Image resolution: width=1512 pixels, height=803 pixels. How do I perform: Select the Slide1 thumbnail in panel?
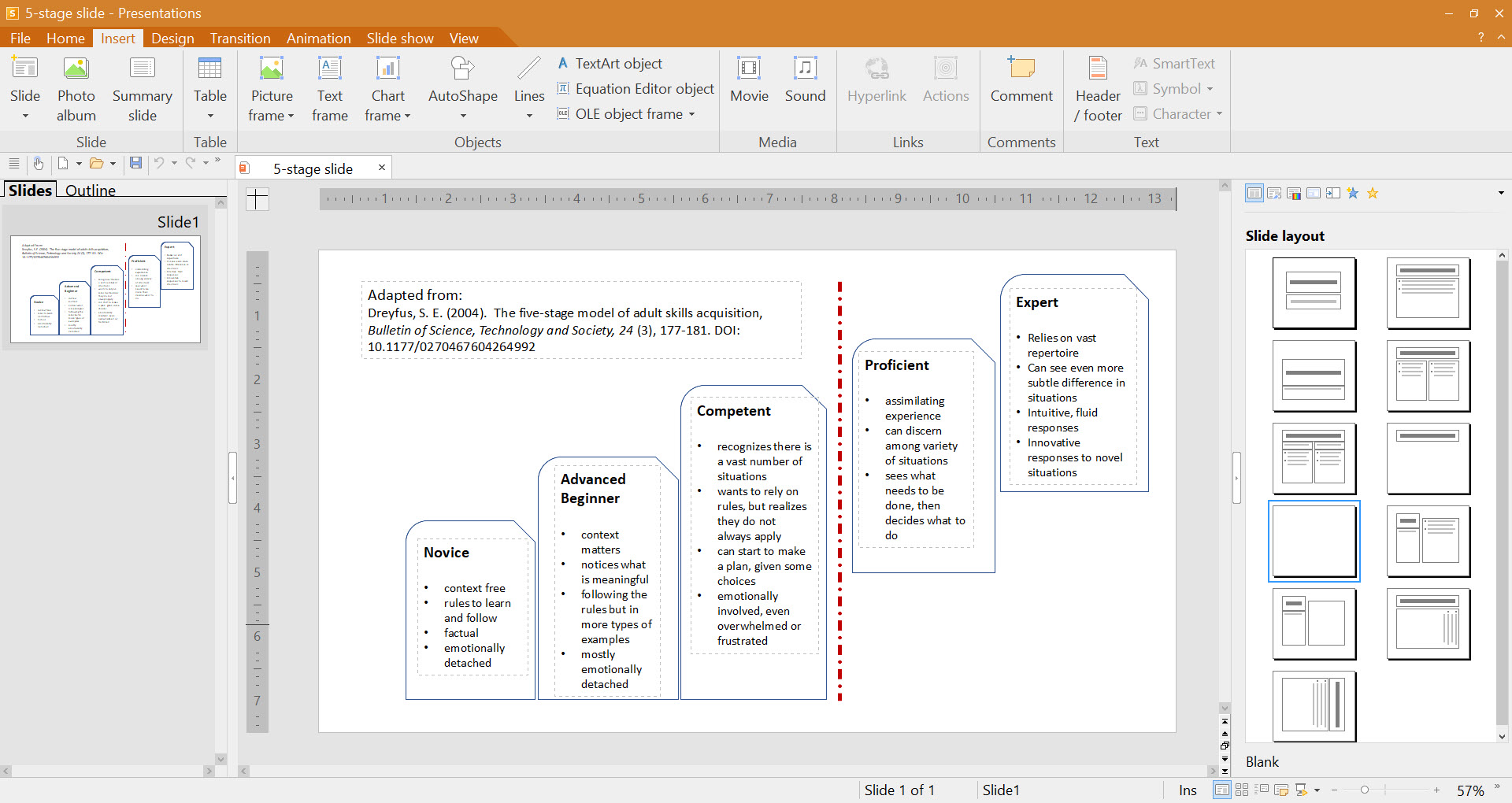coord(106,289)
